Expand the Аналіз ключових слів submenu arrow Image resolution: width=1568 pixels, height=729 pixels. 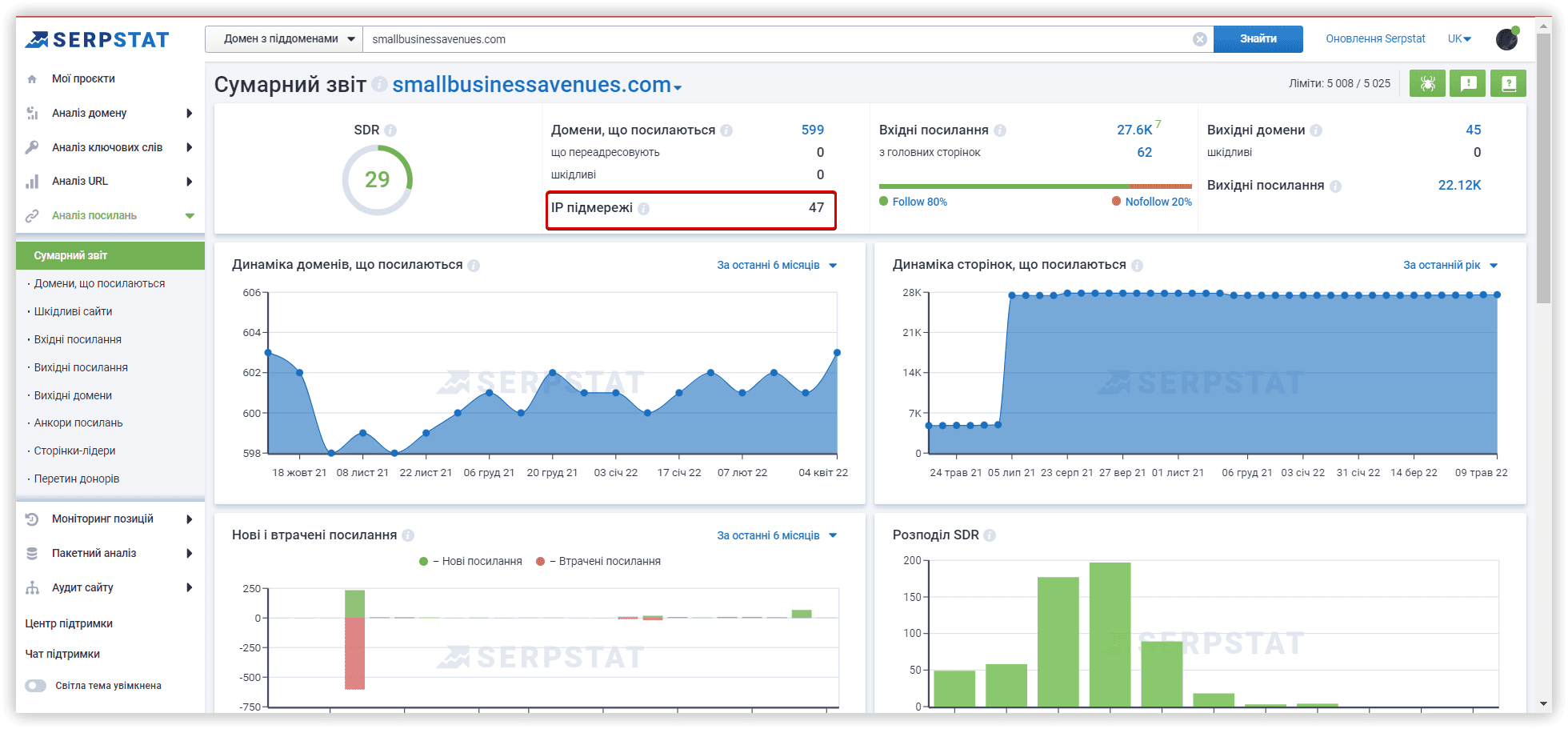(190, 147)
